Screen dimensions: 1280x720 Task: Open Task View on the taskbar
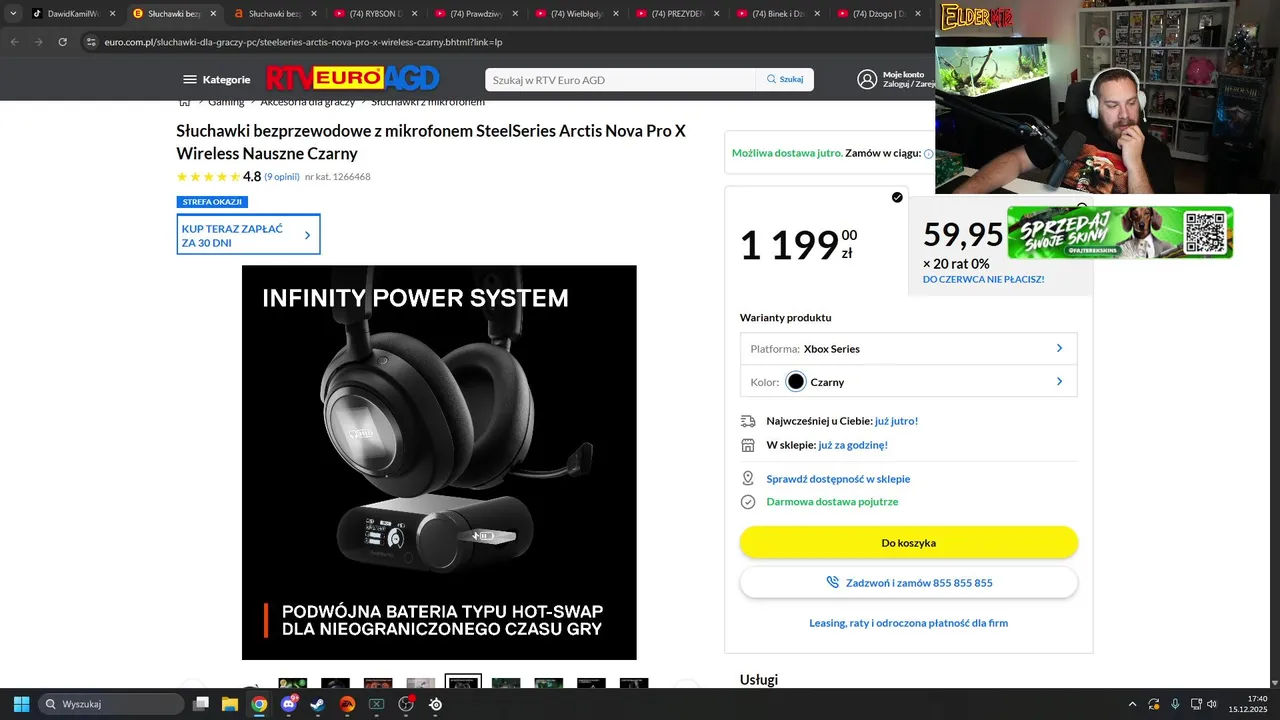[201, 704]
